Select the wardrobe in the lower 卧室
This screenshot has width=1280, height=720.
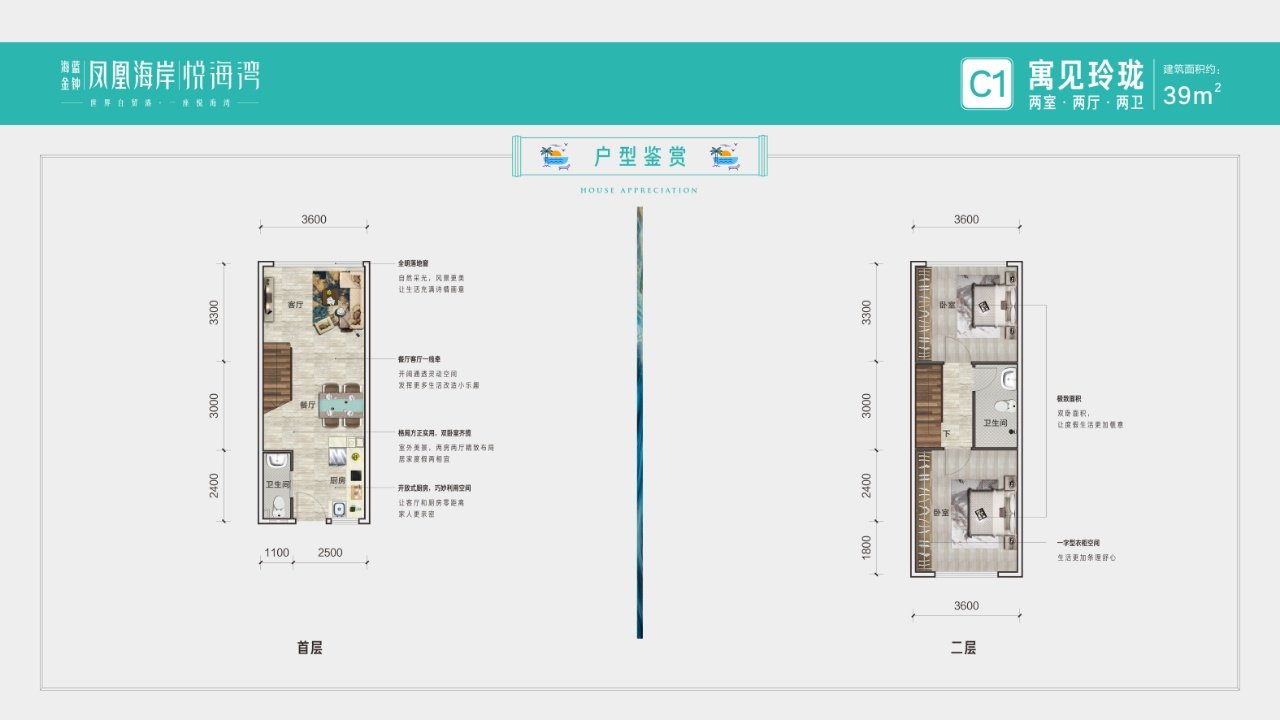pyautogui.click(x=924, y=512)
